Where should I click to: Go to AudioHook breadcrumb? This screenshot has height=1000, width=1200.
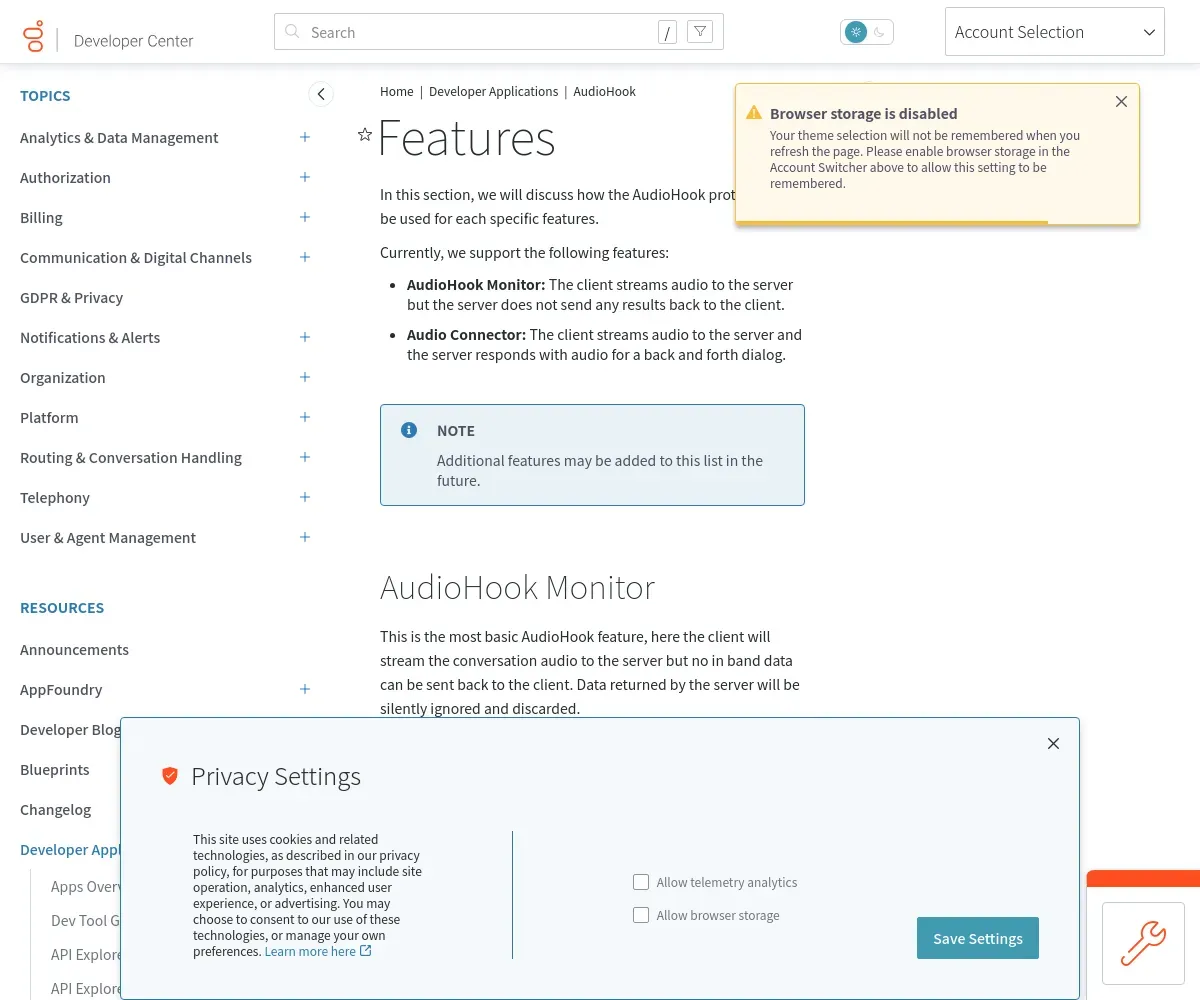pyautogui.click(x=604, y=91)
